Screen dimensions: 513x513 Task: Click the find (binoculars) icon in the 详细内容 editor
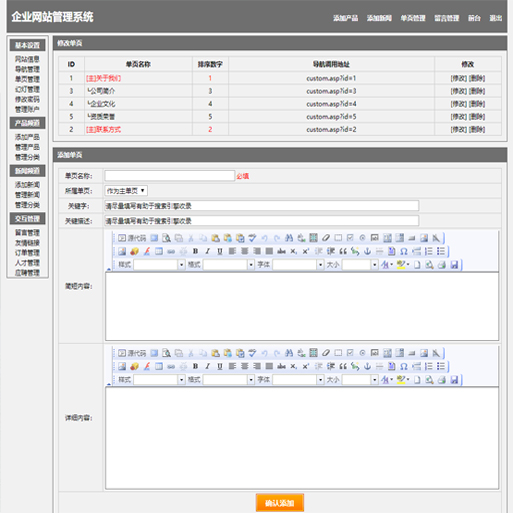289,353
